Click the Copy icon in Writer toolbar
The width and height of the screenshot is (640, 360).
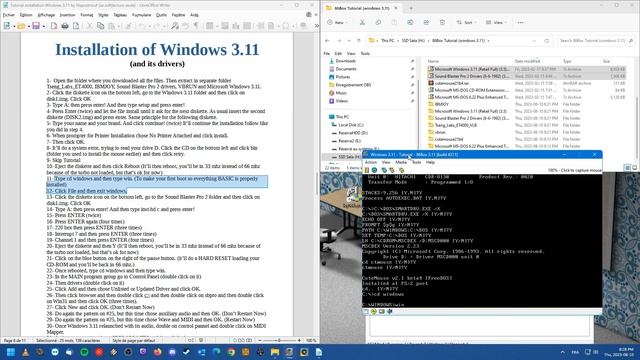(100, 26)
